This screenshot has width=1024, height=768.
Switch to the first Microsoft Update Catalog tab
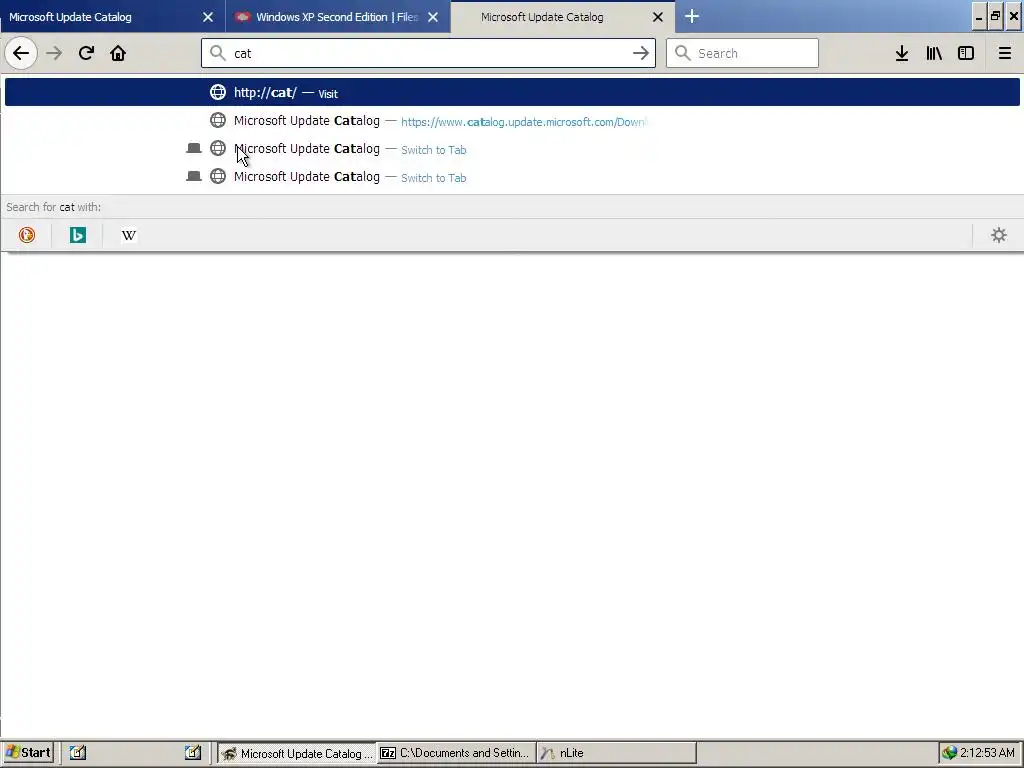pos(112,17)
